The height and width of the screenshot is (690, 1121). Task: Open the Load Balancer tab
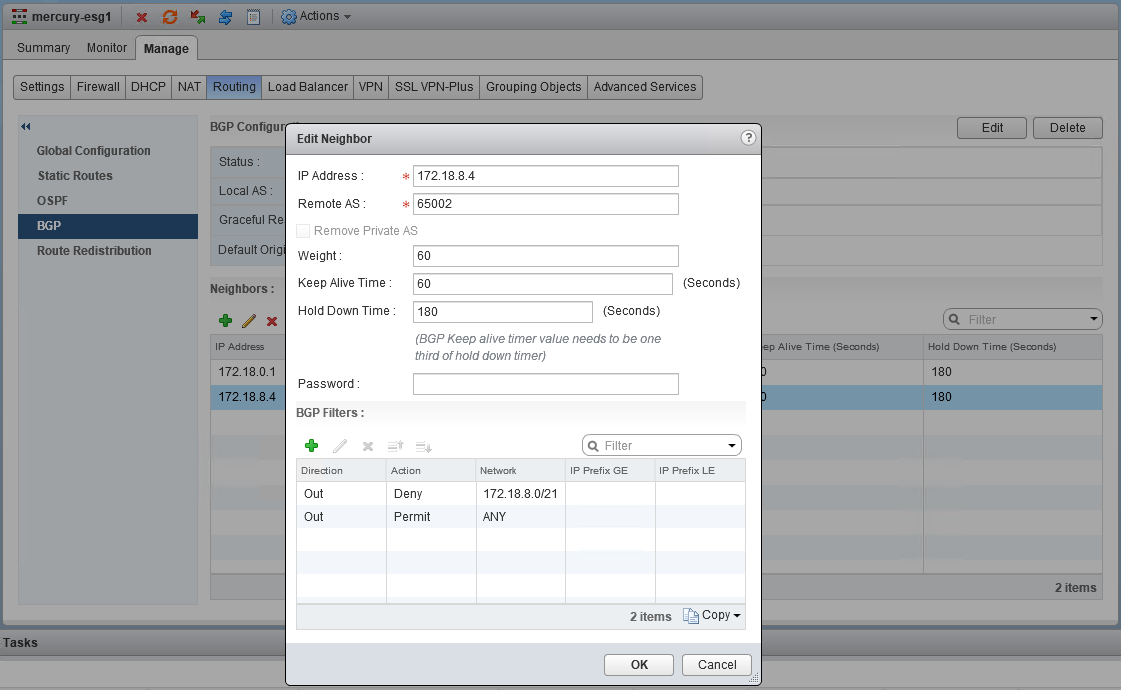[x=307, y=87]
